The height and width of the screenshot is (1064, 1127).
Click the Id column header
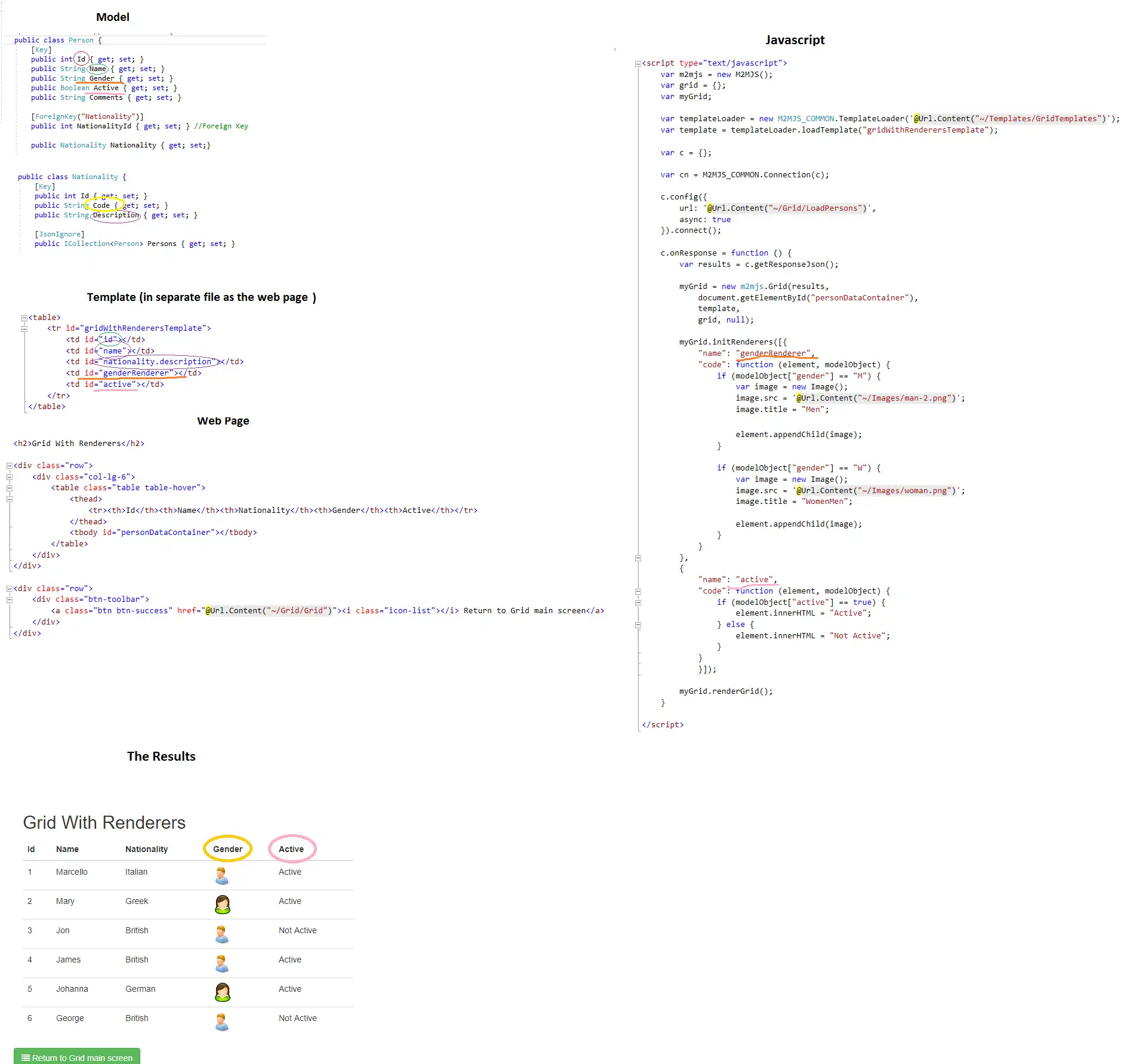(31, 849)
